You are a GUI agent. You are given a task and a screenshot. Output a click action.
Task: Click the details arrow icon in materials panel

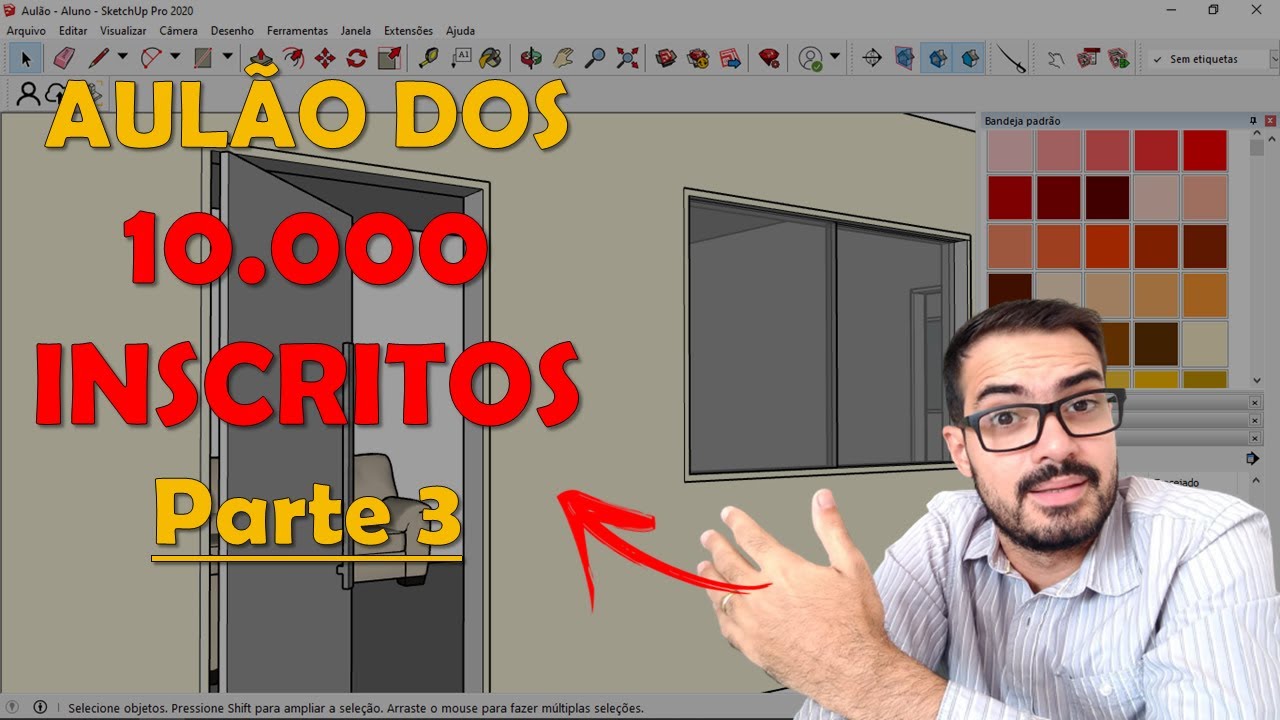[x=1252, y=459]
